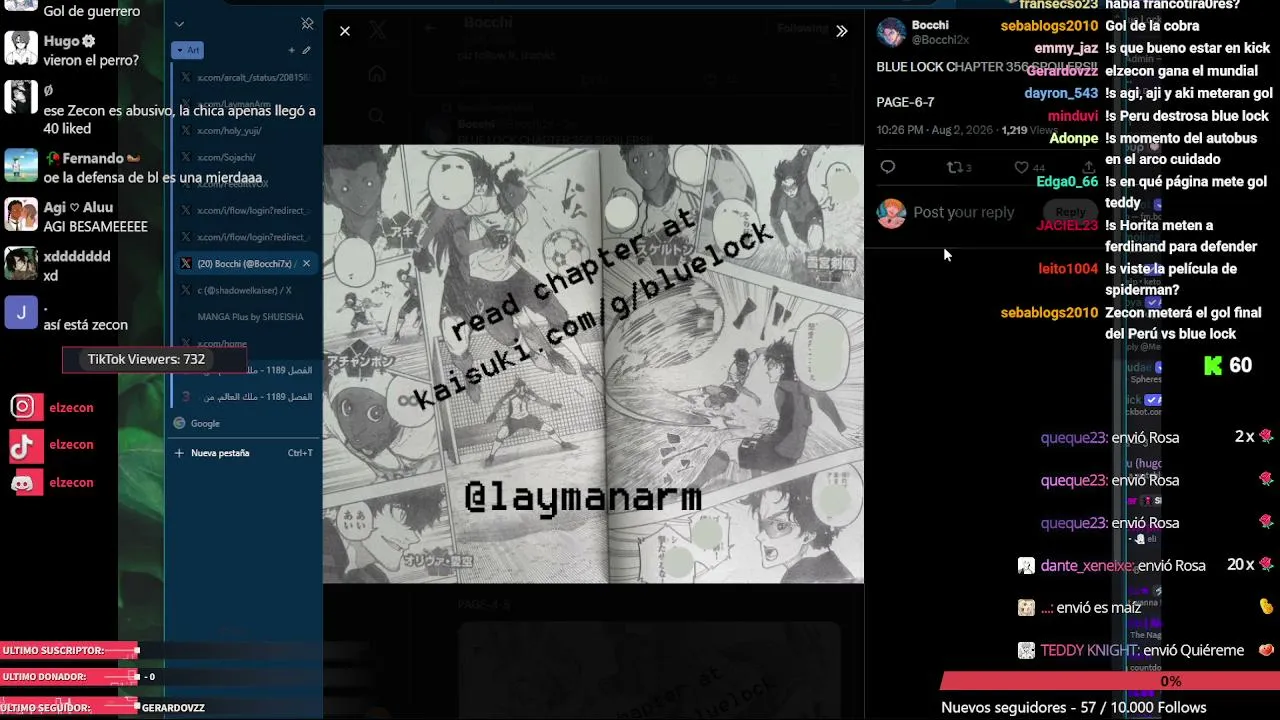Click the ULTIMO SEGUIDOR label

click(x=47, y=708)
